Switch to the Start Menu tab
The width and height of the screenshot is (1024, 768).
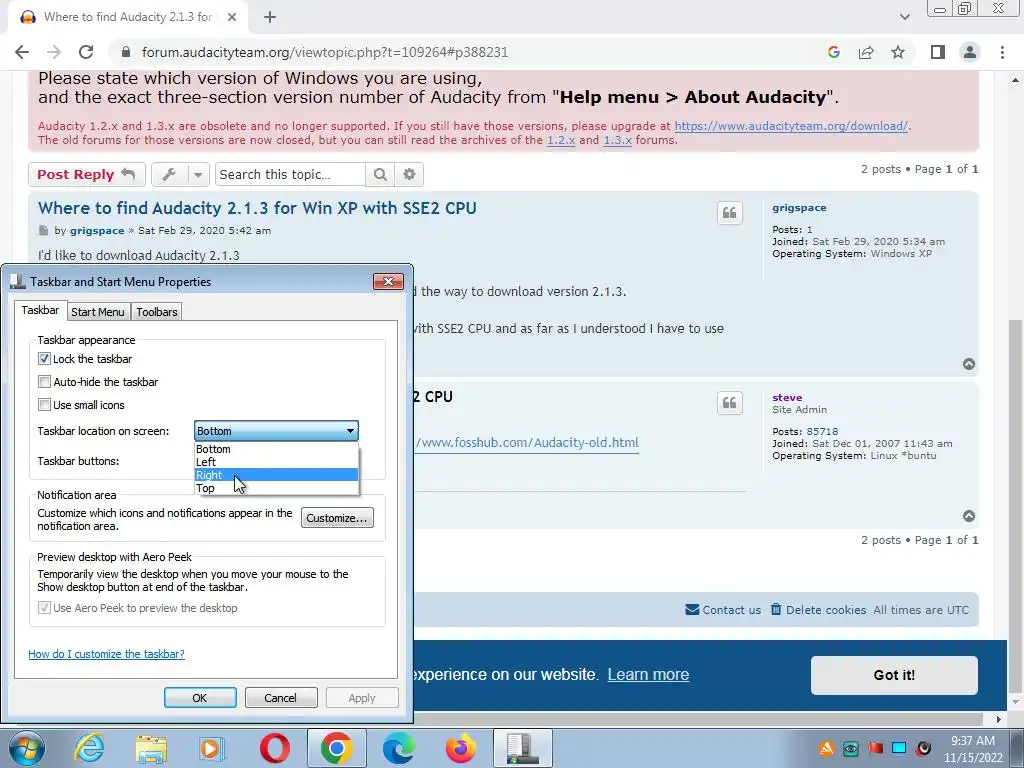98,312
